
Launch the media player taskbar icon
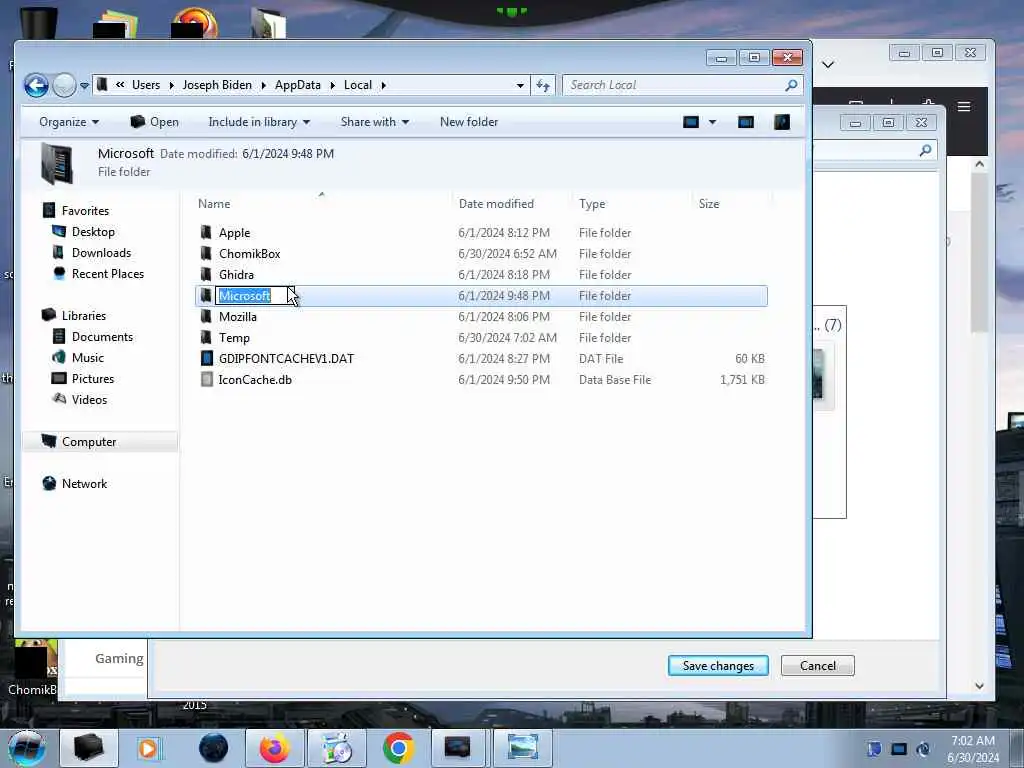(148, 748)
